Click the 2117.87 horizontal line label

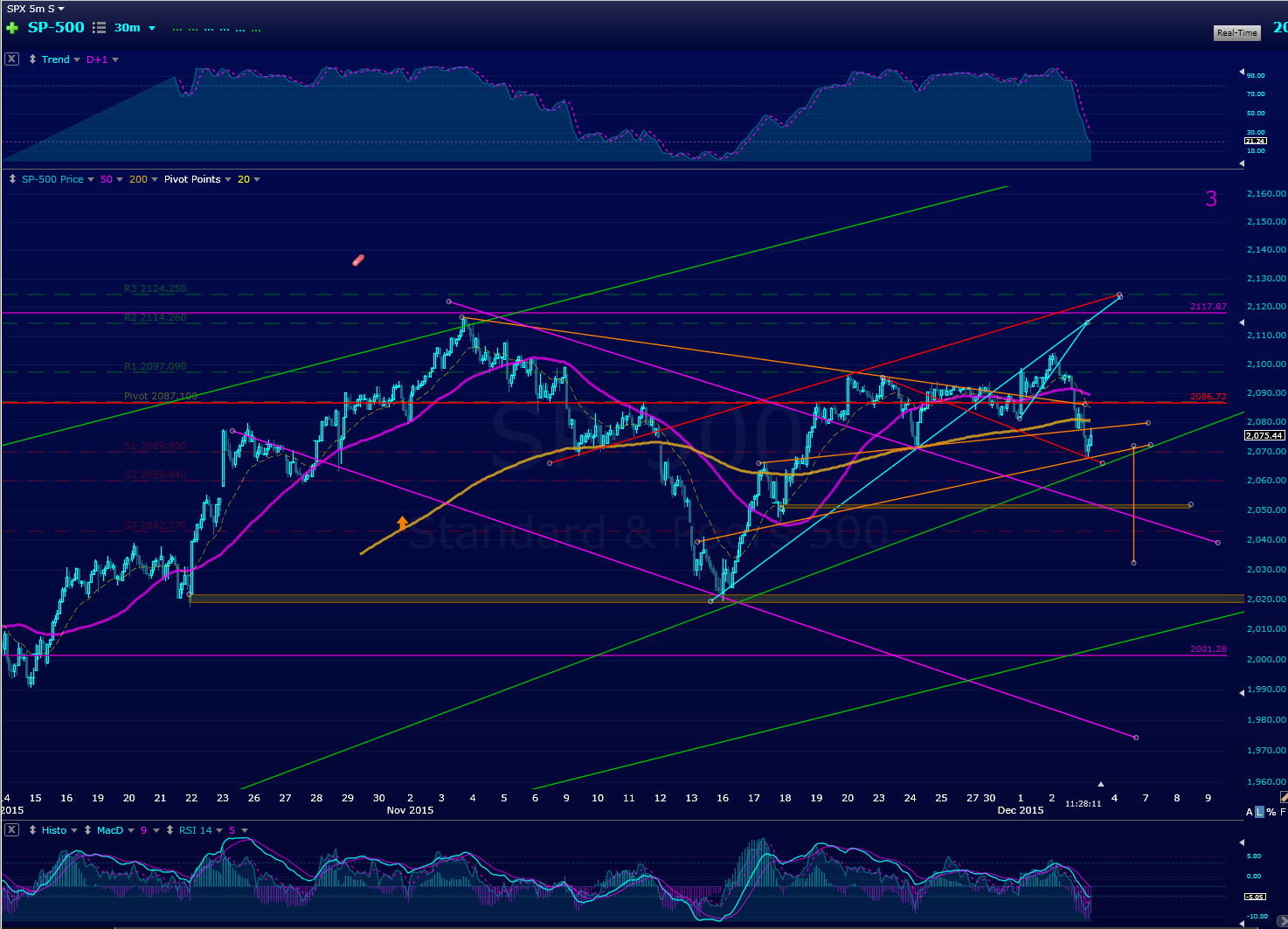tap(1208, 307)
